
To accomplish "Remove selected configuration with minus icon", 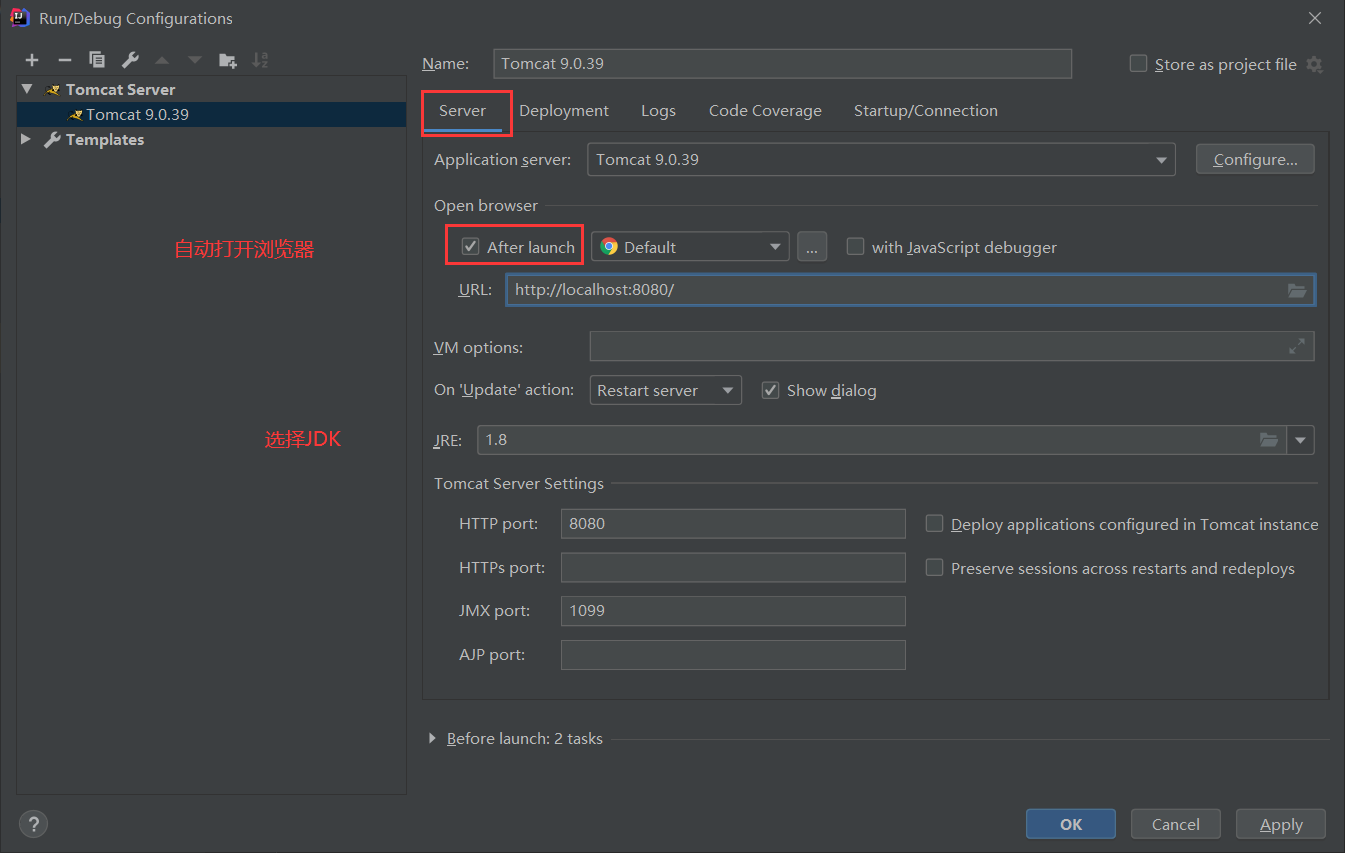I will [64, 60].
